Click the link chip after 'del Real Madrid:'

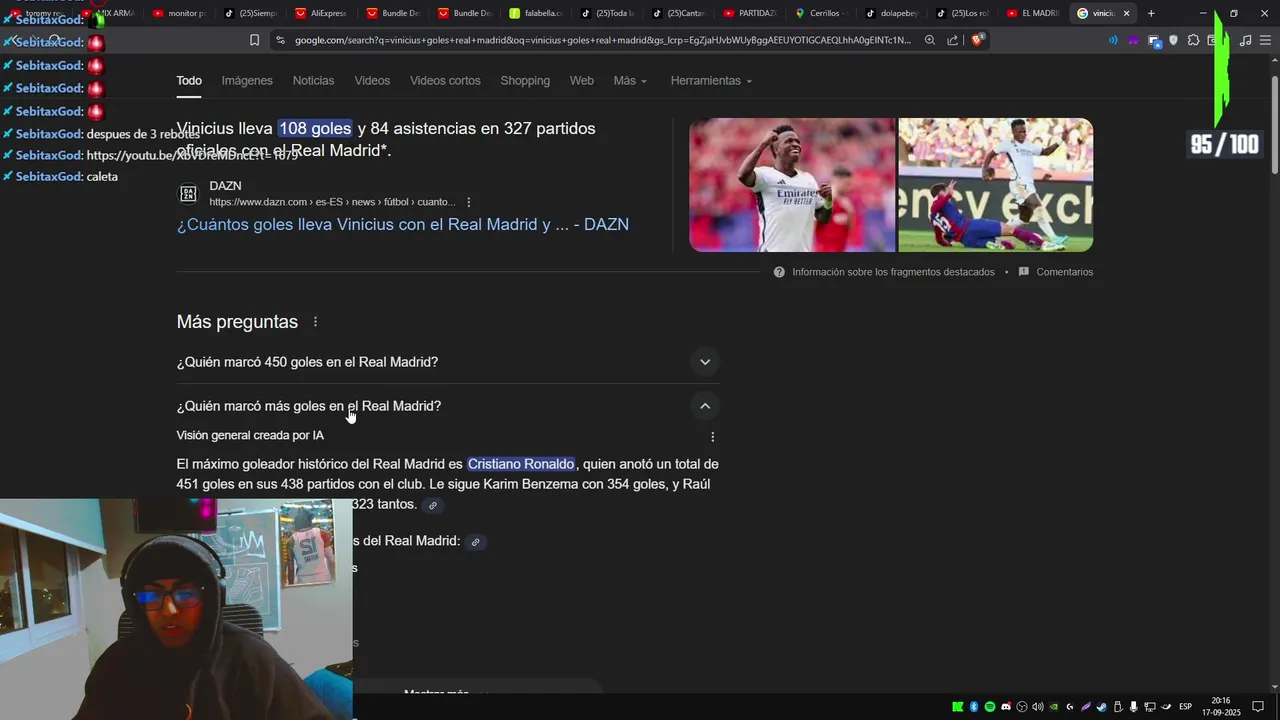[476, 542]
